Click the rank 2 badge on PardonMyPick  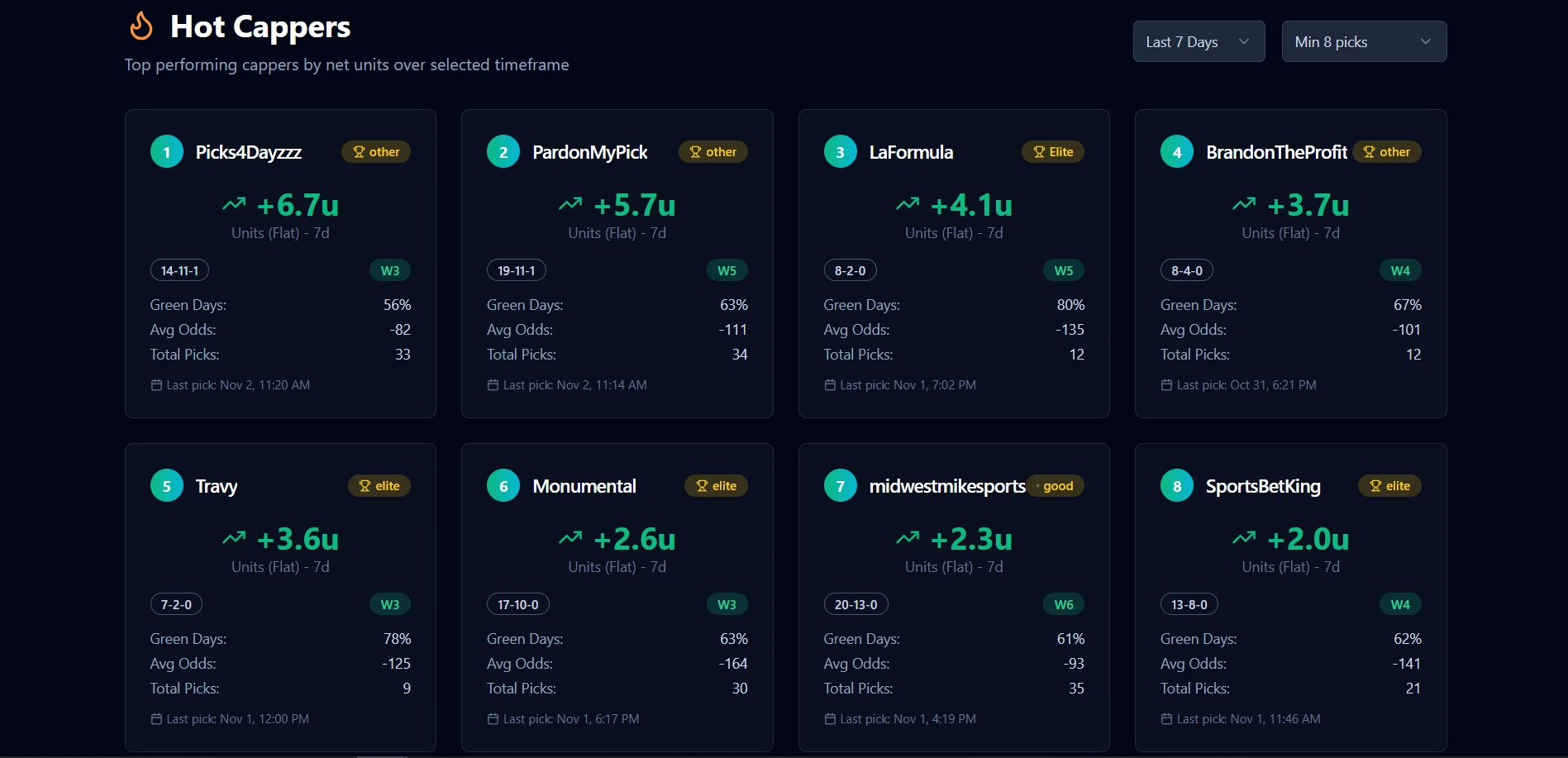[x=503, y=152]
